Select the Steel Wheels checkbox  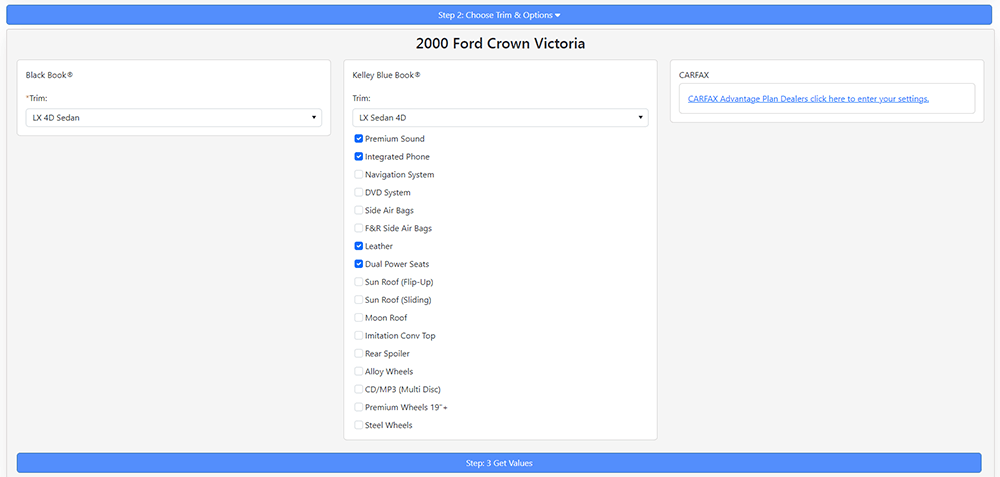pos(359,425)
